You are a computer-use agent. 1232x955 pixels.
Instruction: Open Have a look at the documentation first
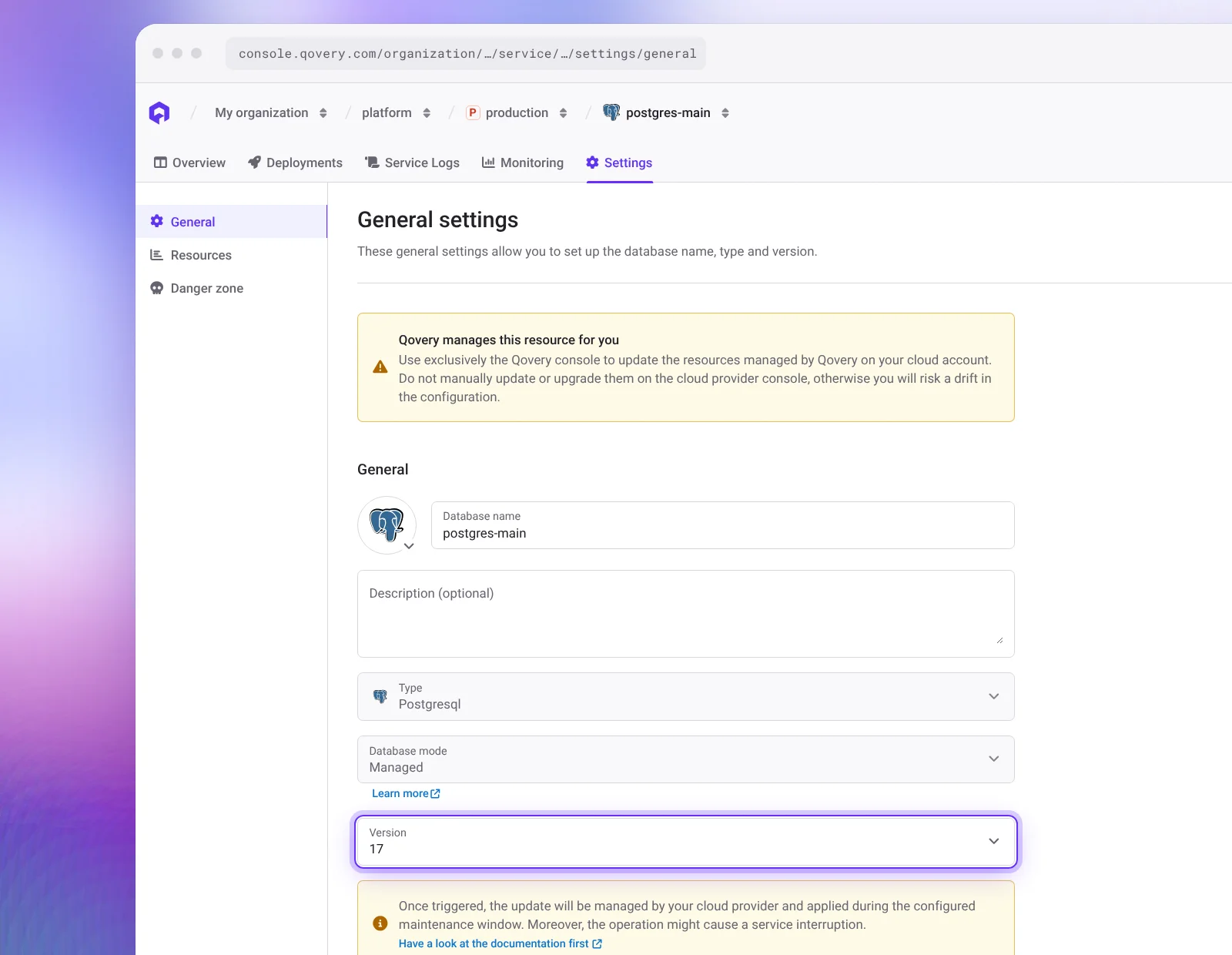point(500,943)
